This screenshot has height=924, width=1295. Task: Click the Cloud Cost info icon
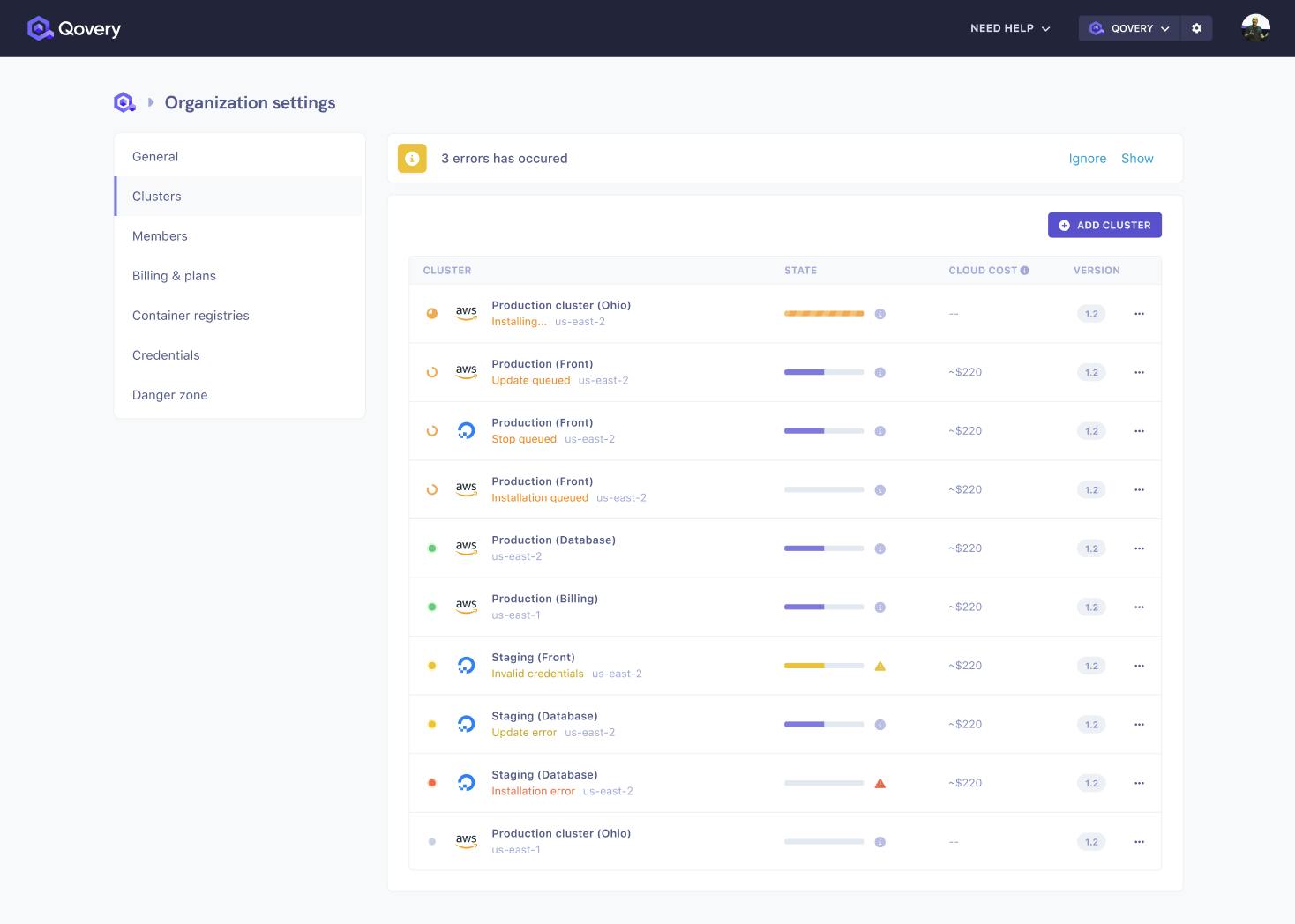coord(1024,271)
